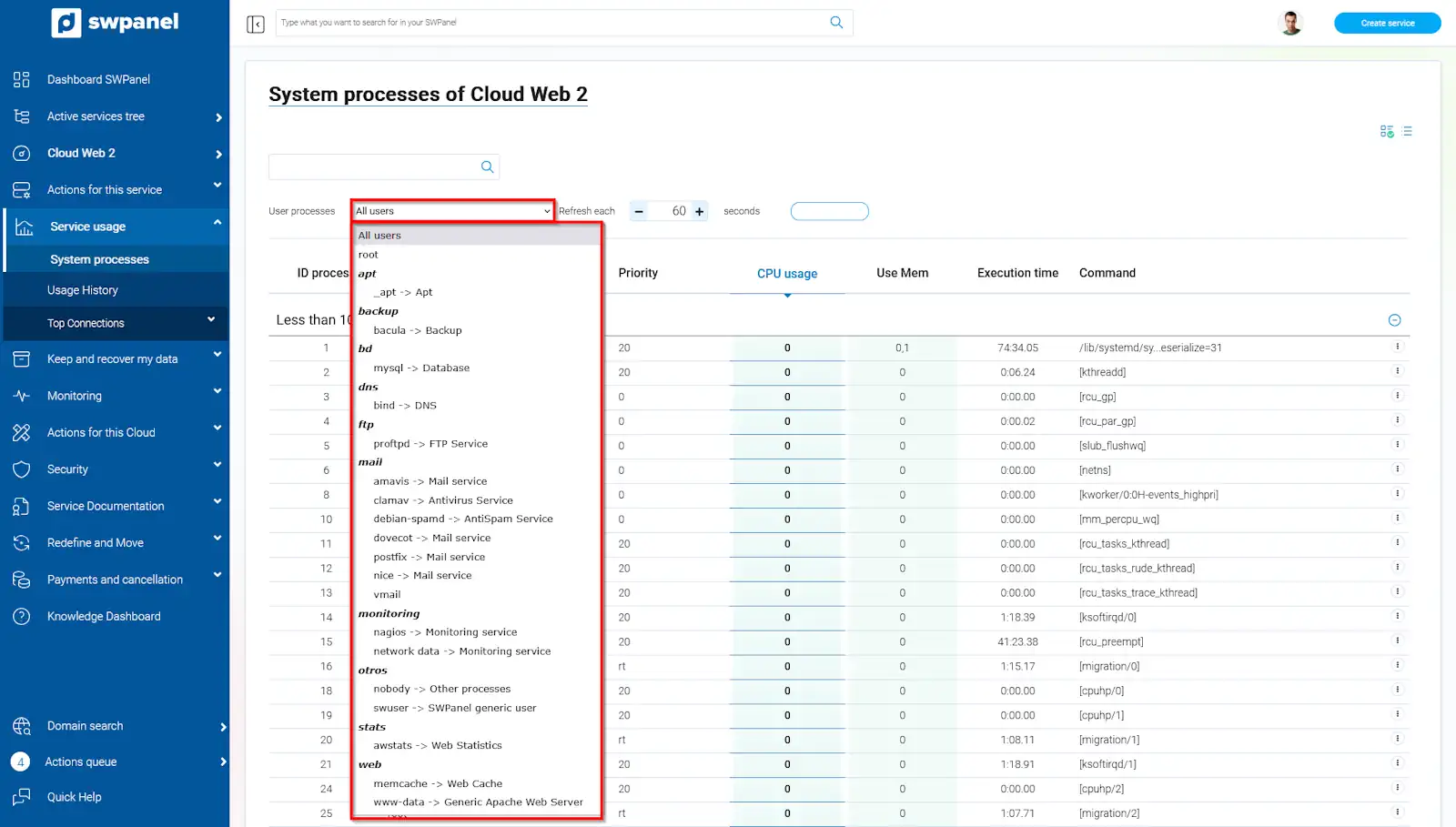
Task: Click the Keep and recover my data icon
Action: coord(22,358)
